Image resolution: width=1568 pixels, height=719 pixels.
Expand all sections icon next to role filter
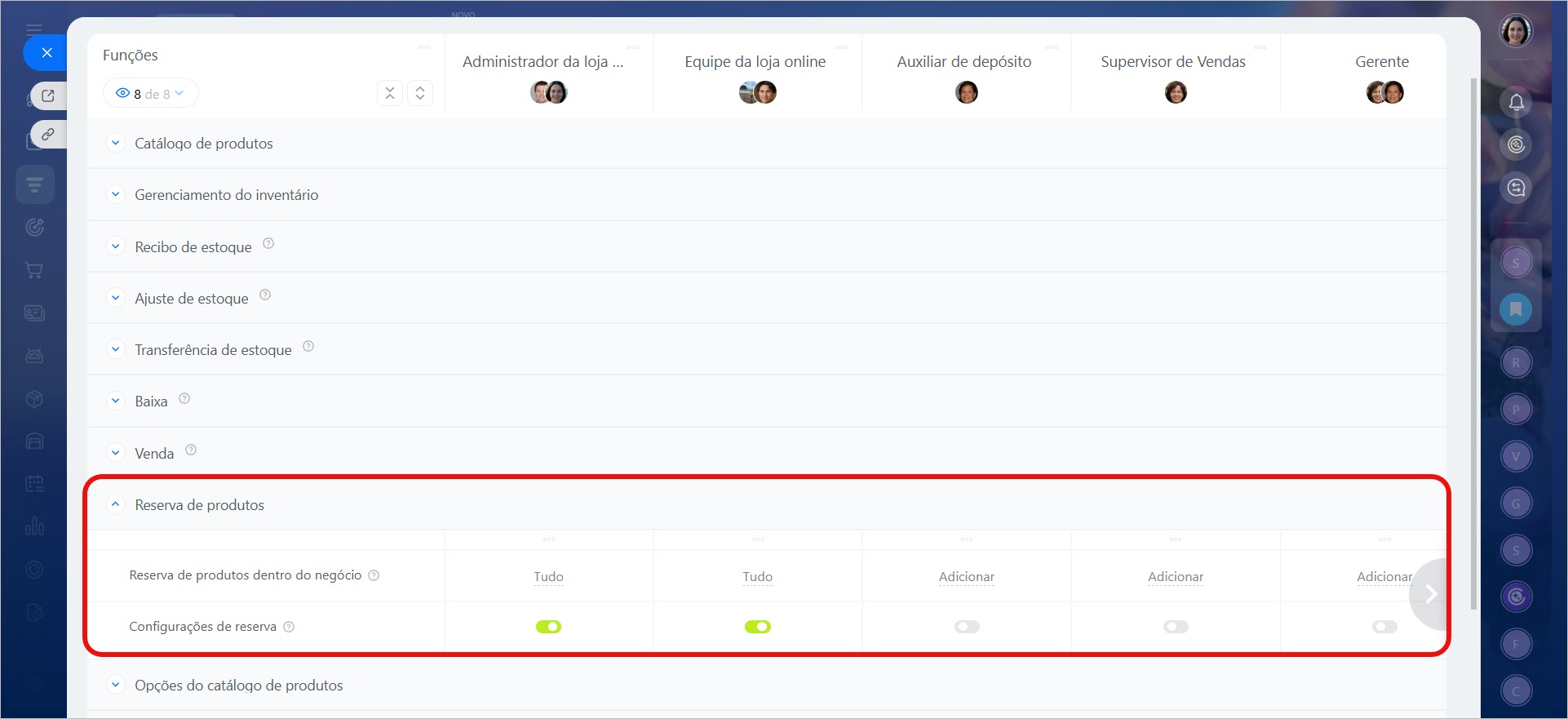(x=420, y=93)
